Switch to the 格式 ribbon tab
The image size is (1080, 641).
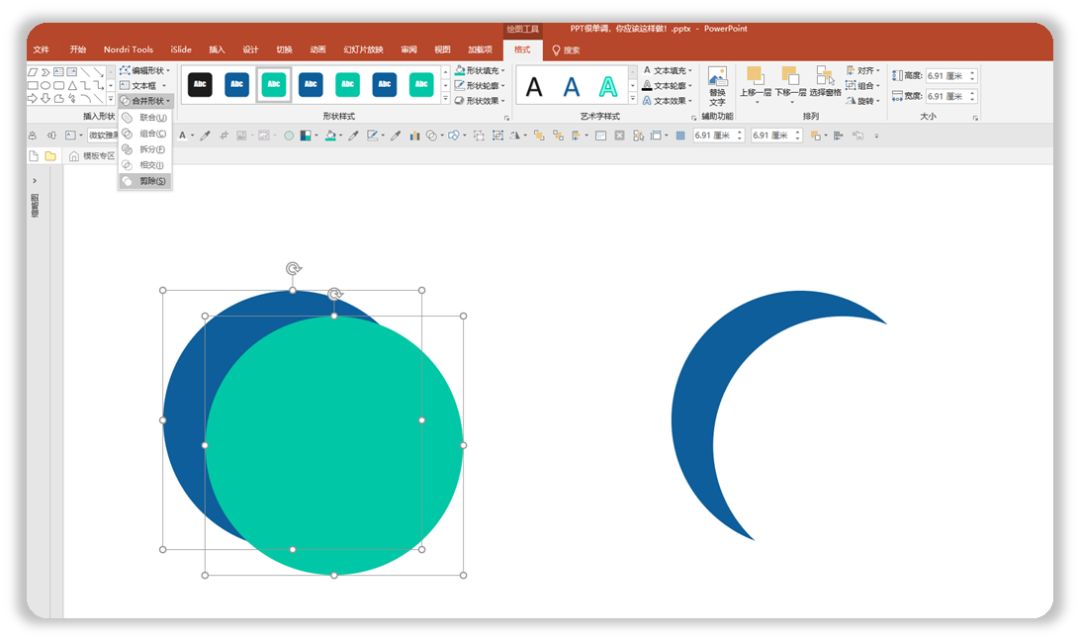tap(522, 50)
